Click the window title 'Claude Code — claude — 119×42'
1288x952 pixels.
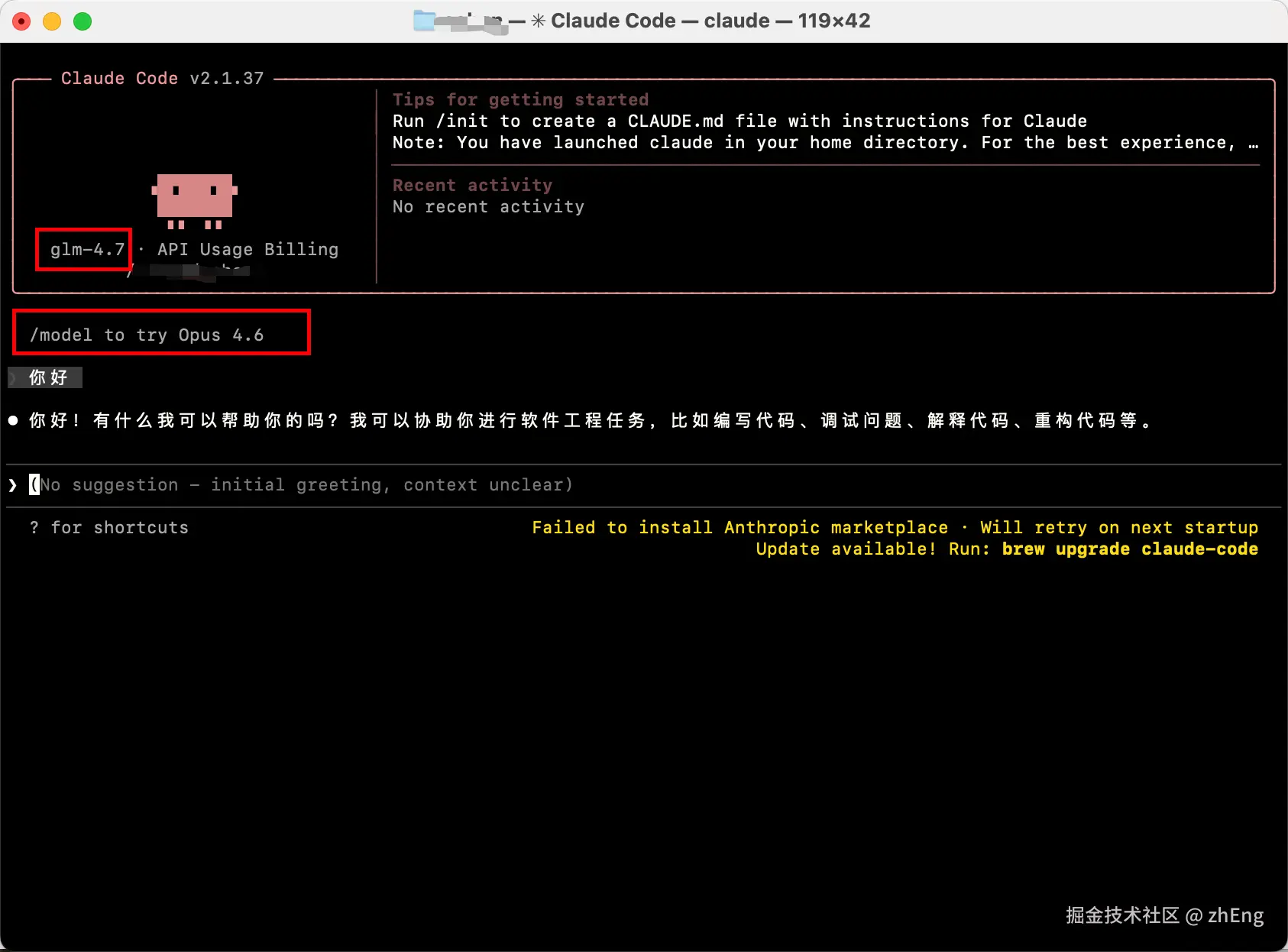click(x=710, y=21)
